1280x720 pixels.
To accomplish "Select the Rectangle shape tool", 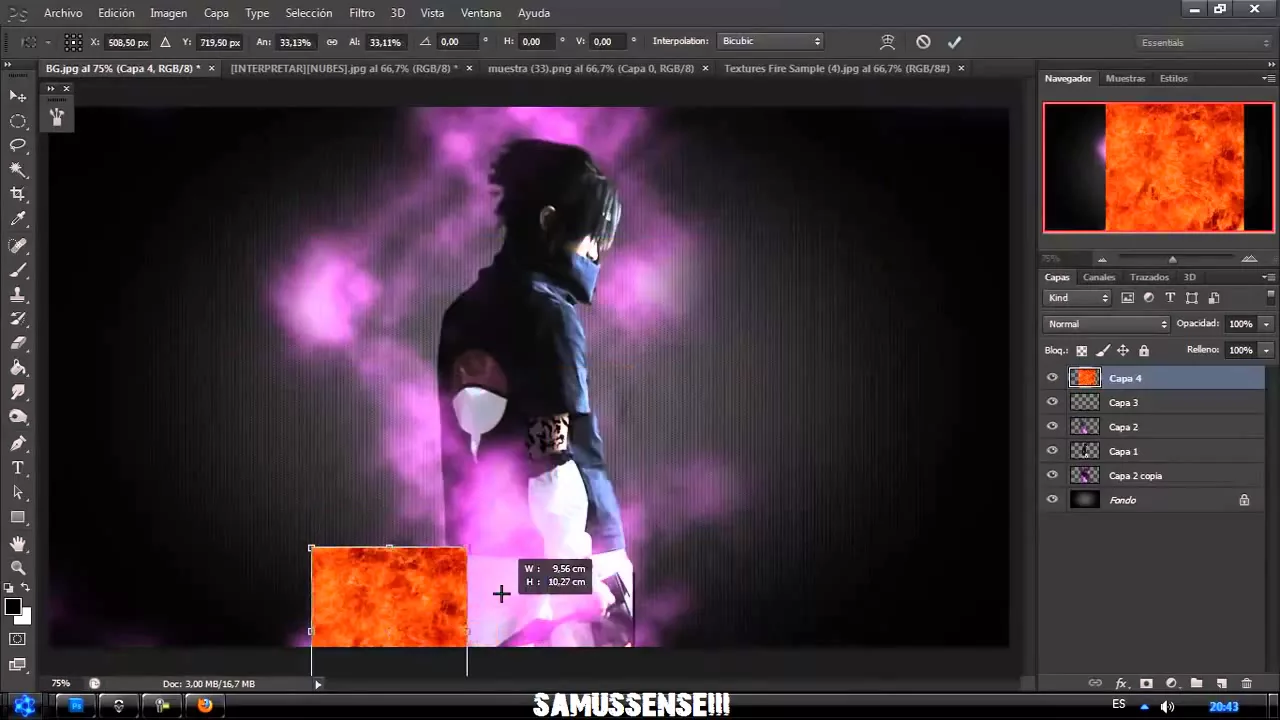I will (x=18, y=517).
